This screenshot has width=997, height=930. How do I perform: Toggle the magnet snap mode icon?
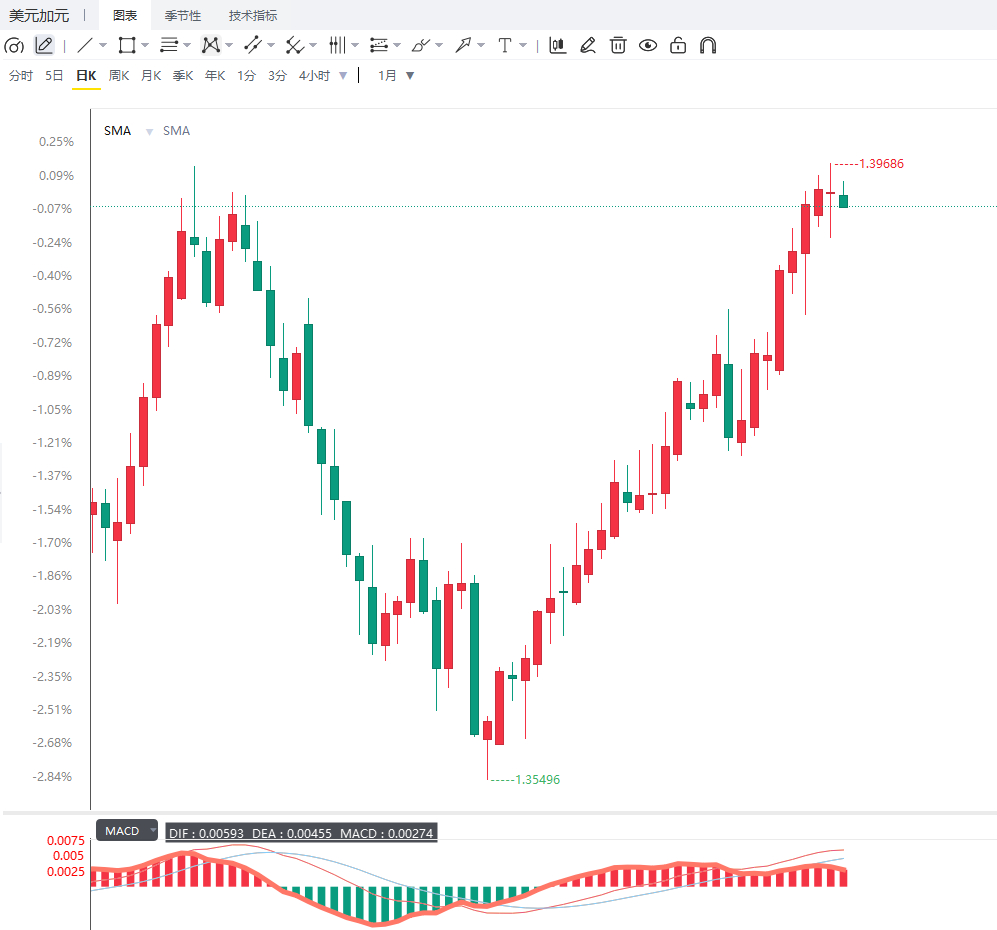click(708, 46)
